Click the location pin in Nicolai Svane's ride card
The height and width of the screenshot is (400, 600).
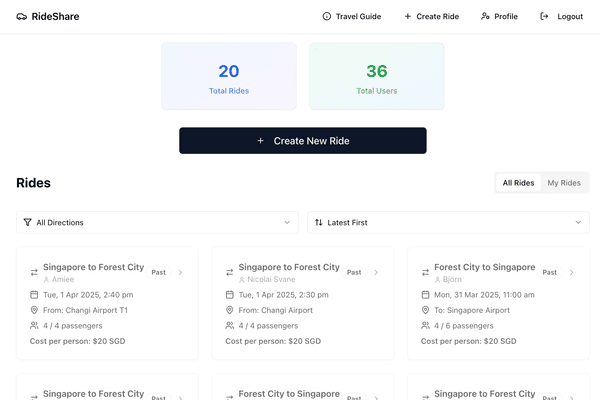pyautogui.click(x=230, y=310)
